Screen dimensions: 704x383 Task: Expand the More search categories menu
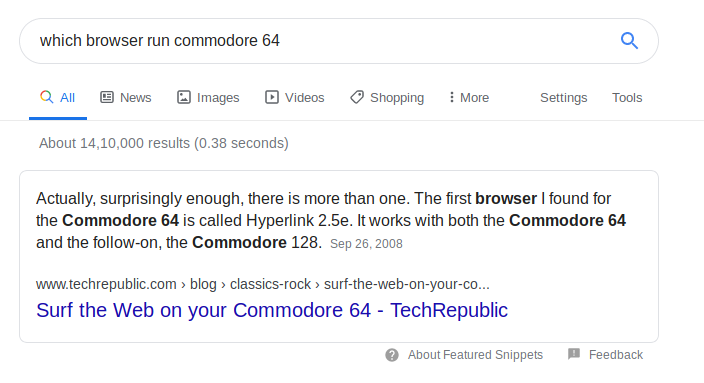coord(469,97)
